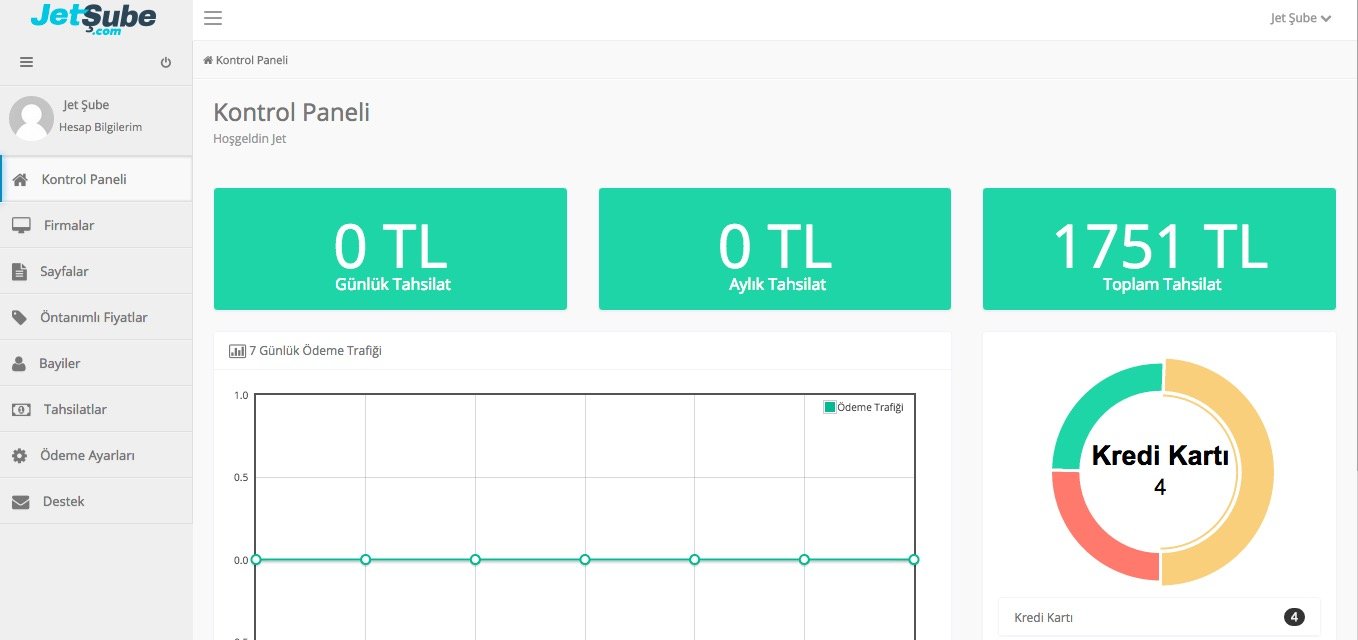Go to the Tahsilatlar menu item
The width and height of the screenshot is (1358, 640).
(75, 410)
